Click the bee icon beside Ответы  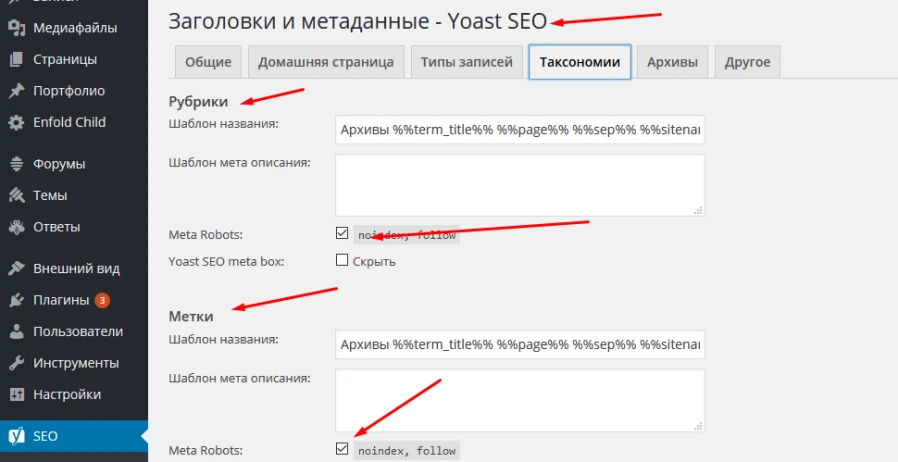[x=17, y=227]
